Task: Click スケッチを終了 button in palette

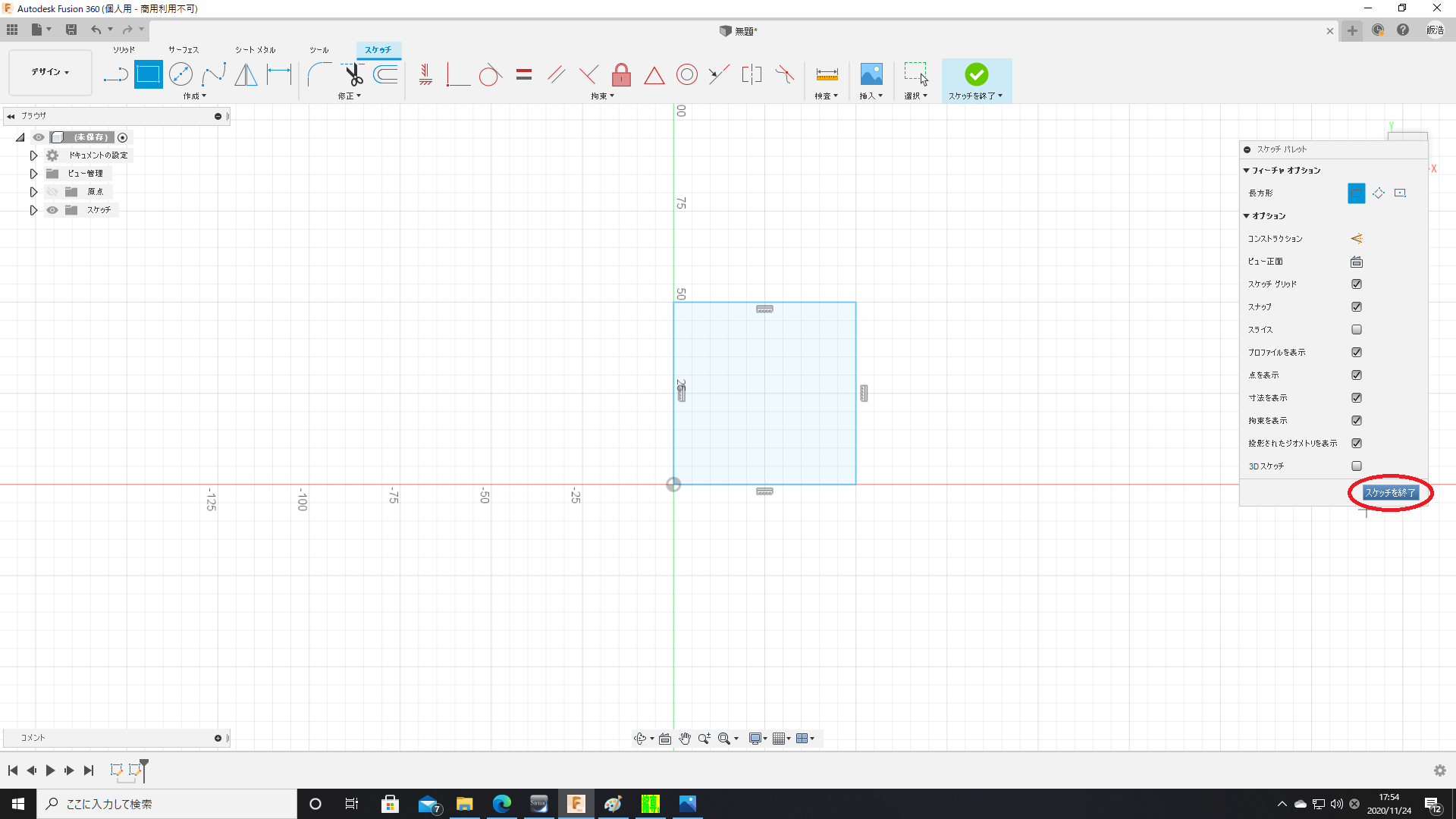Action: point(1389,493)
